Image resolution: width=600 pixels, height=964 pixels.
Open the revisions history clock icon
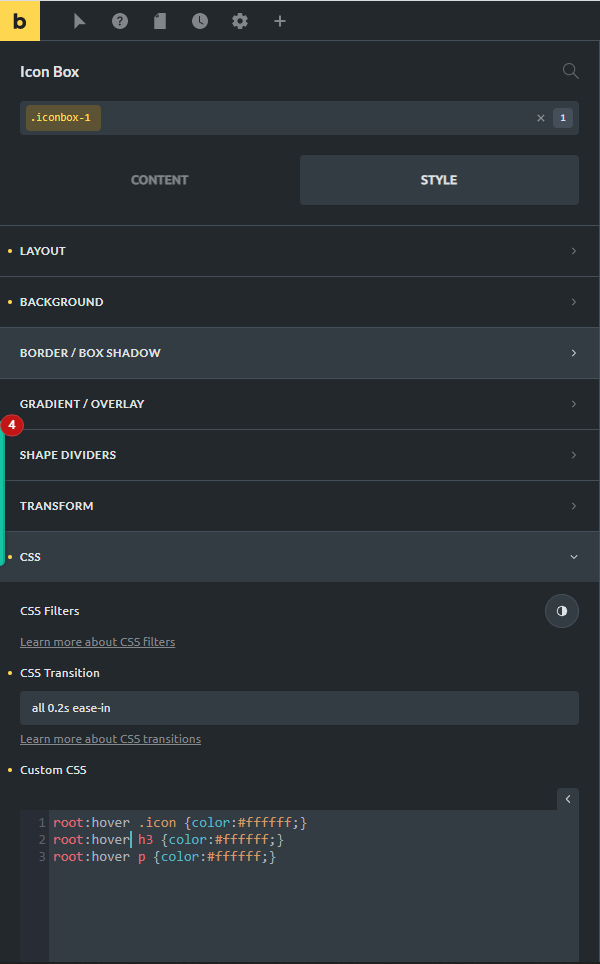click(x=200, y=22)
